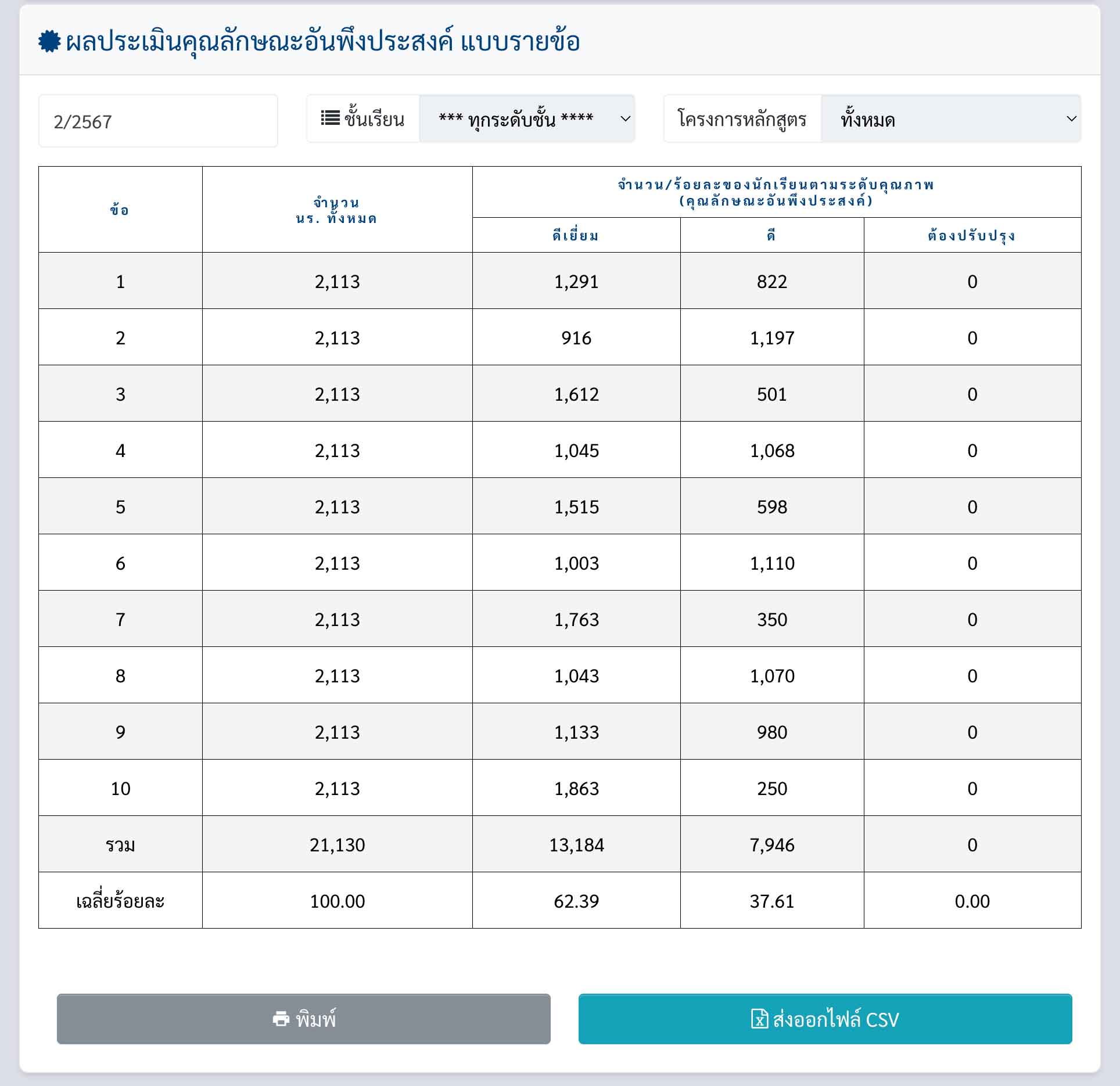Image resolution: width=1120 pixels, height=1086 pixels.
Task: Click the จำนวน นร. ทั้งหมด column header
Action: pos(337,210)
